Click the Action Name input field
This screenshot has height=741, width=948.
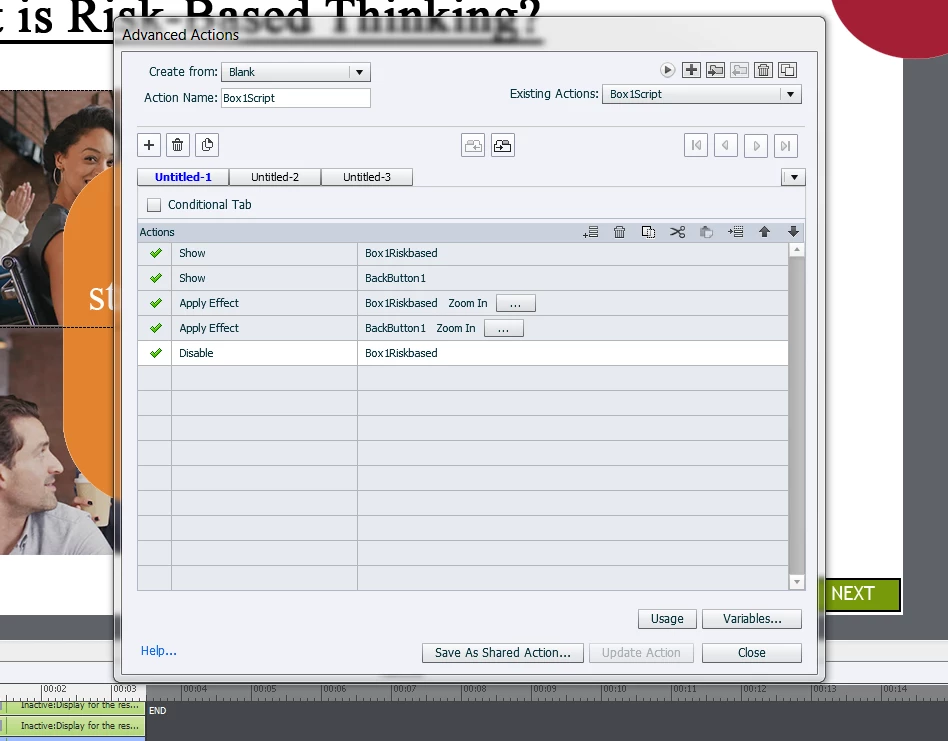point(296,98)
